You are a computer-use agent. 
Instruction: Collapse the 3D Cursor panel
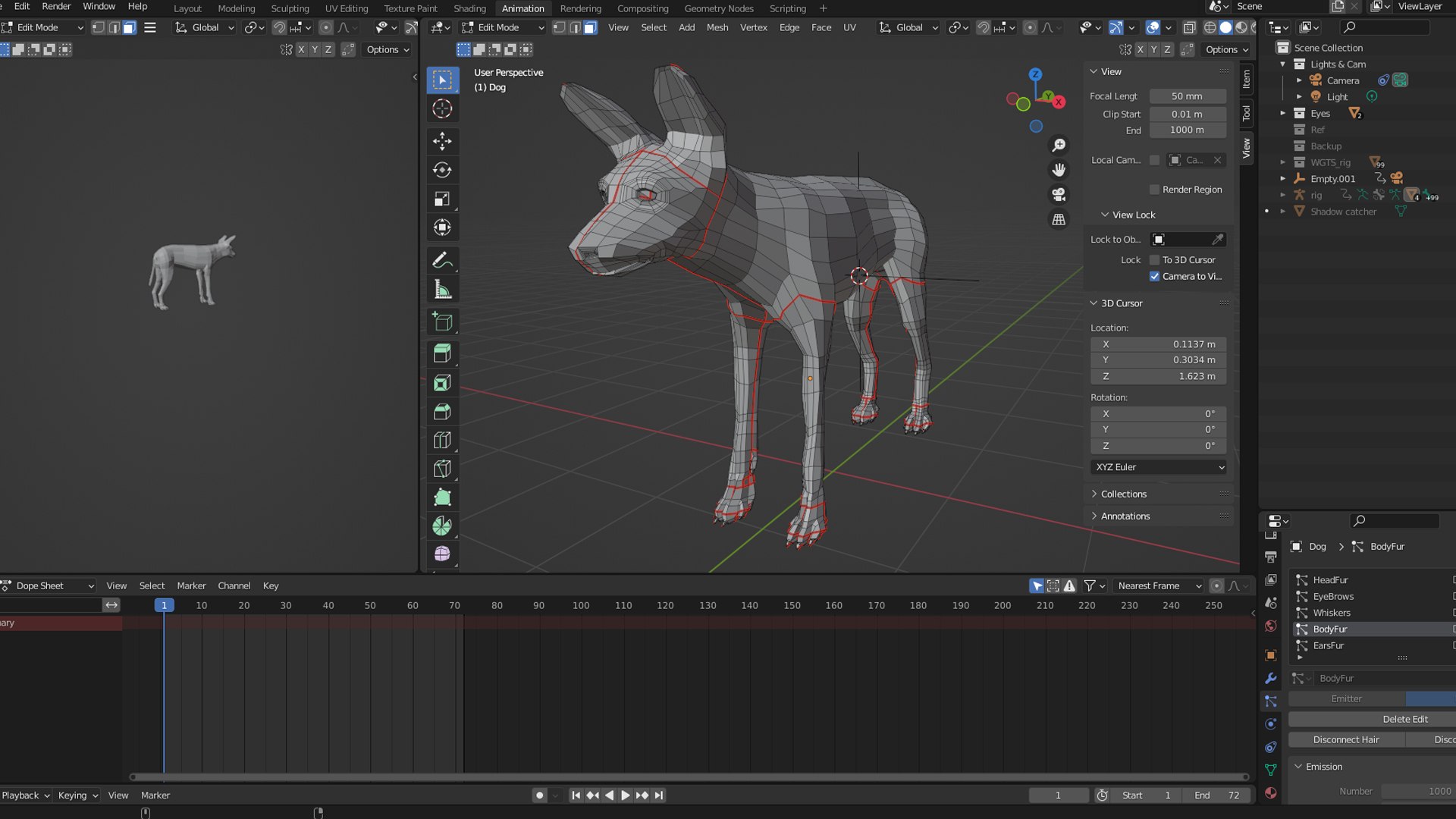[x=1121, y=303]
